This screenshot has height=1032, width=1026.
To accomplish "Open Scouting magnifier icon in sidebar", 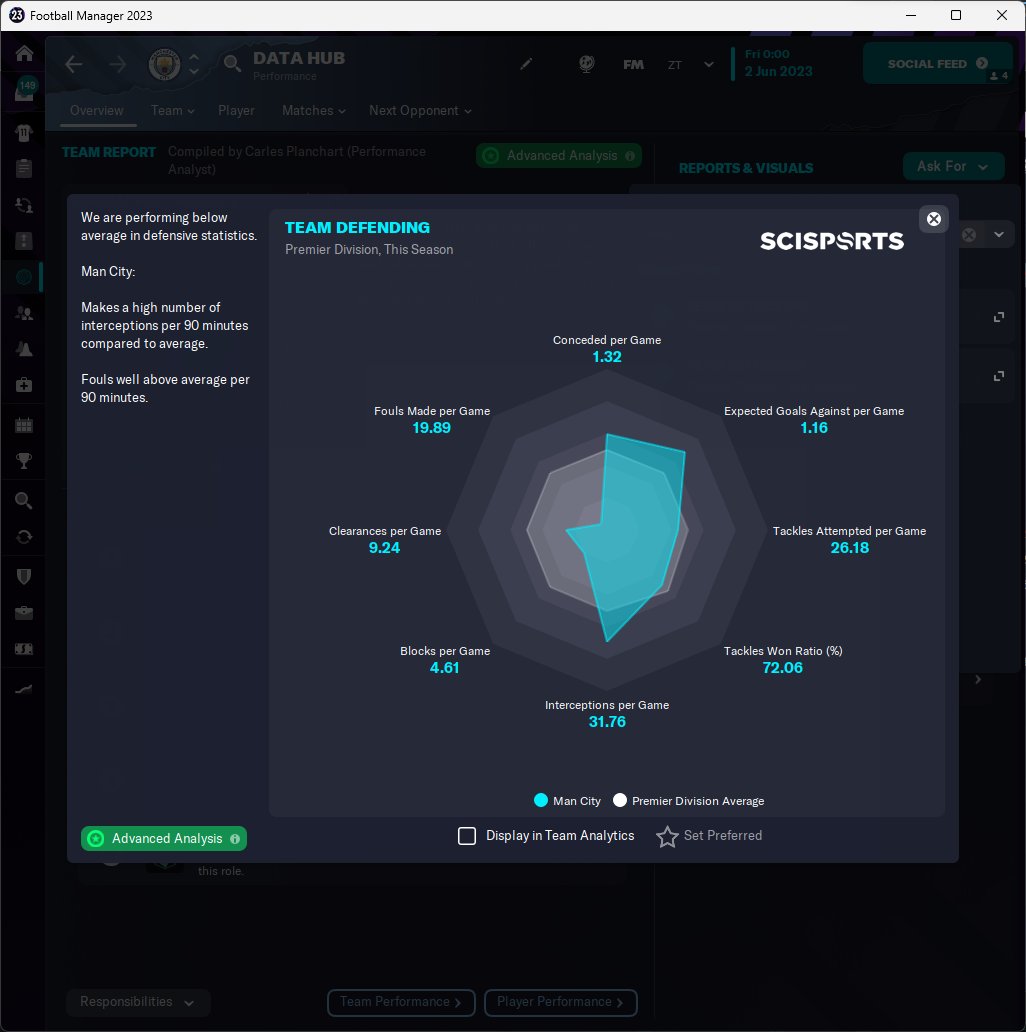I will [x=24, y=501].
